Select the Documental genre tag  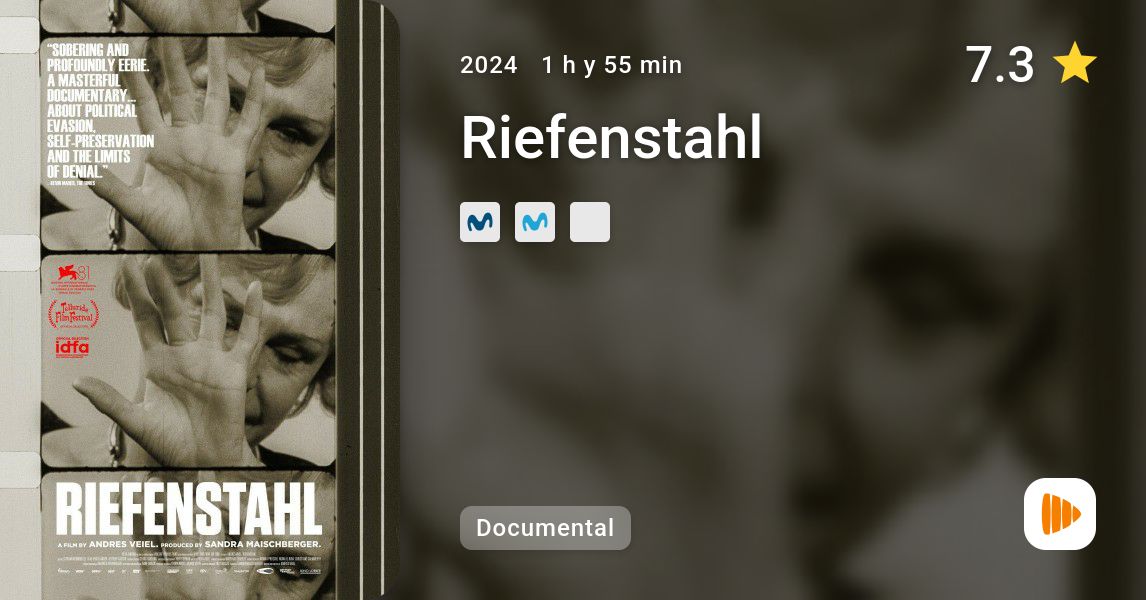coord(545,528)
